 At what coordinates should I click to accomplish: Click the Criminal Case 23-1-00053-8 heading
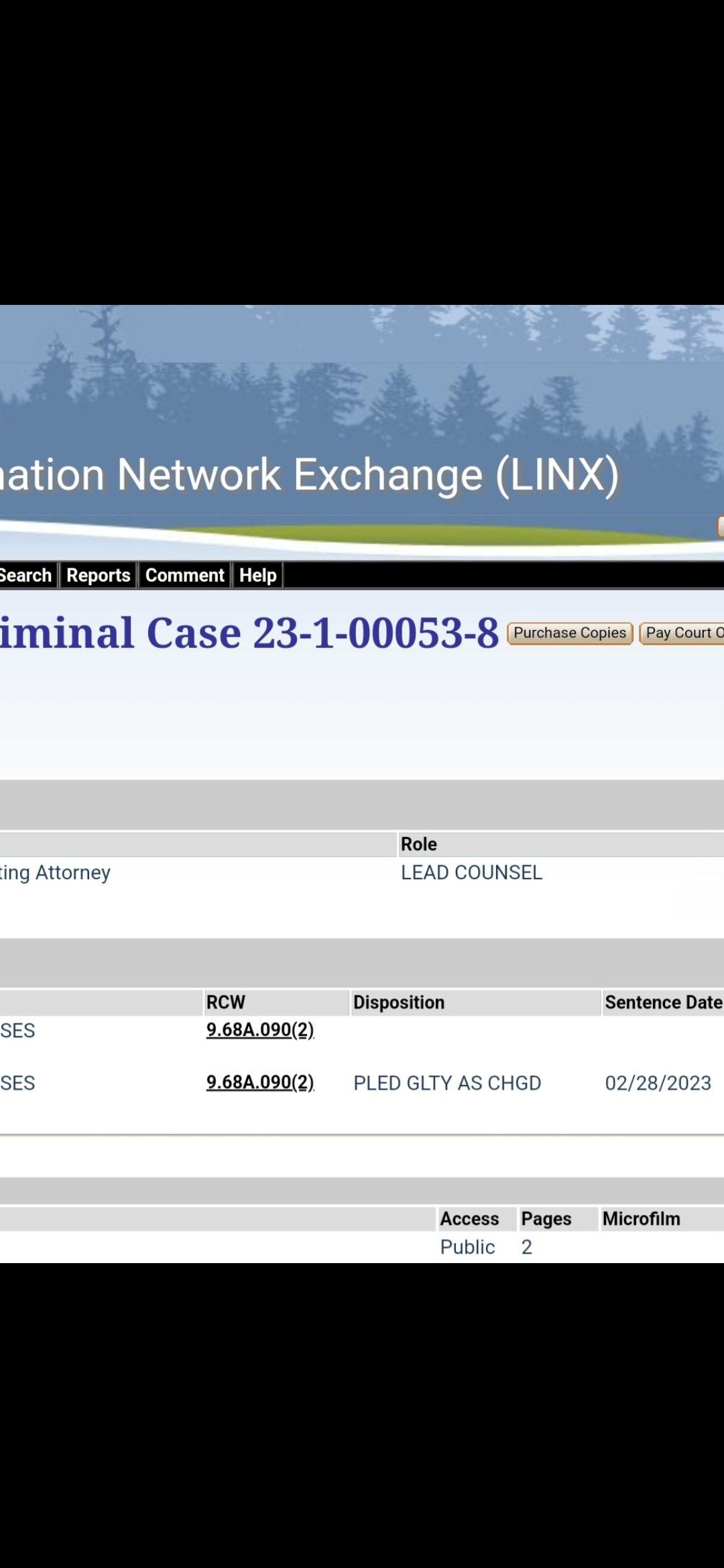[x=249, y=633]
